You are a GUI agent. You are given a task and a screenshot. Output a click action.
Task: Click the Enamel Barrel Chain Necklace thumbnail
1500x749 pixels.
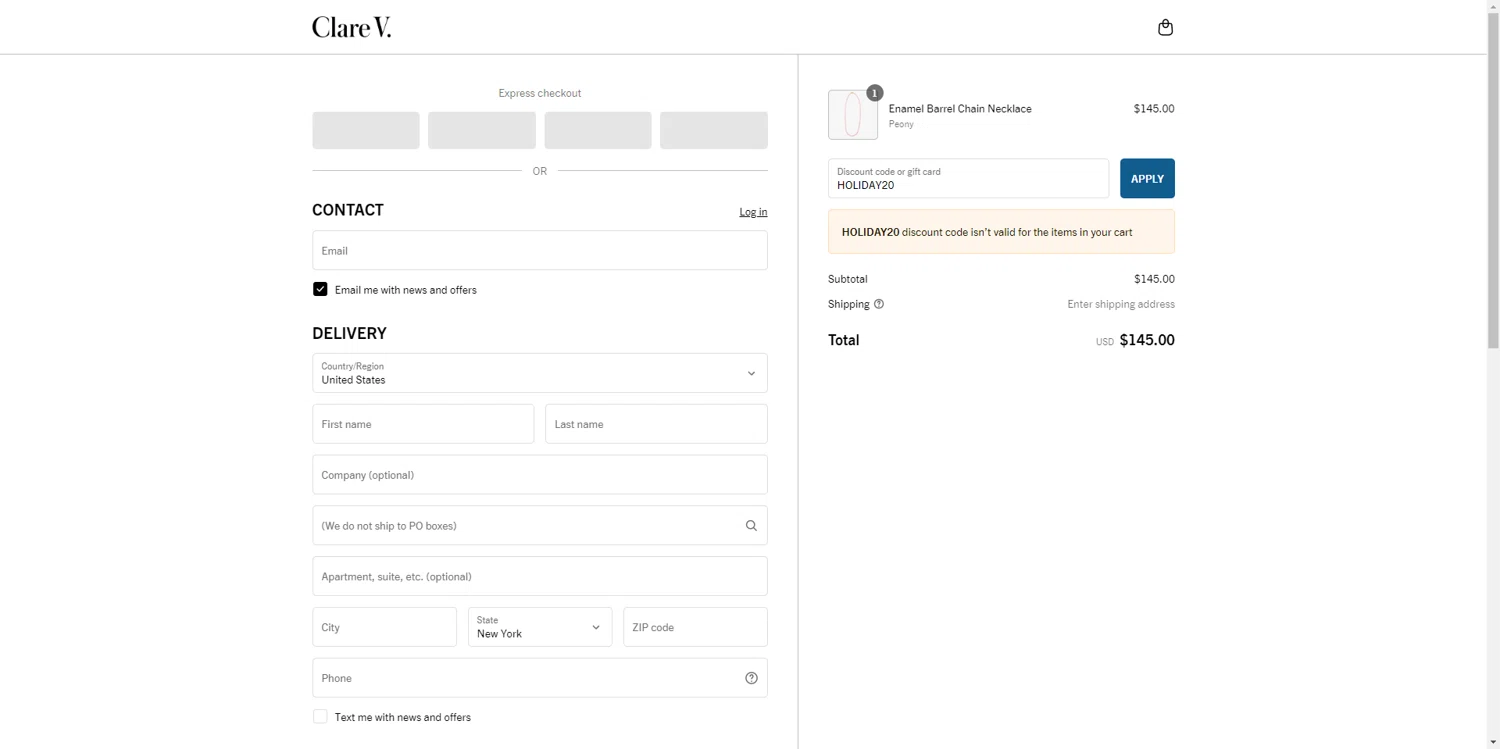pyautogui.click(x=853, y=114)
